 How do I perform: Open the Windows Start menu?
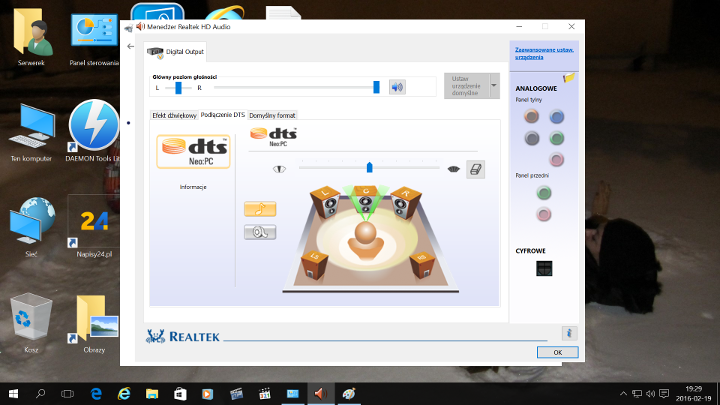tap(13, 394)
